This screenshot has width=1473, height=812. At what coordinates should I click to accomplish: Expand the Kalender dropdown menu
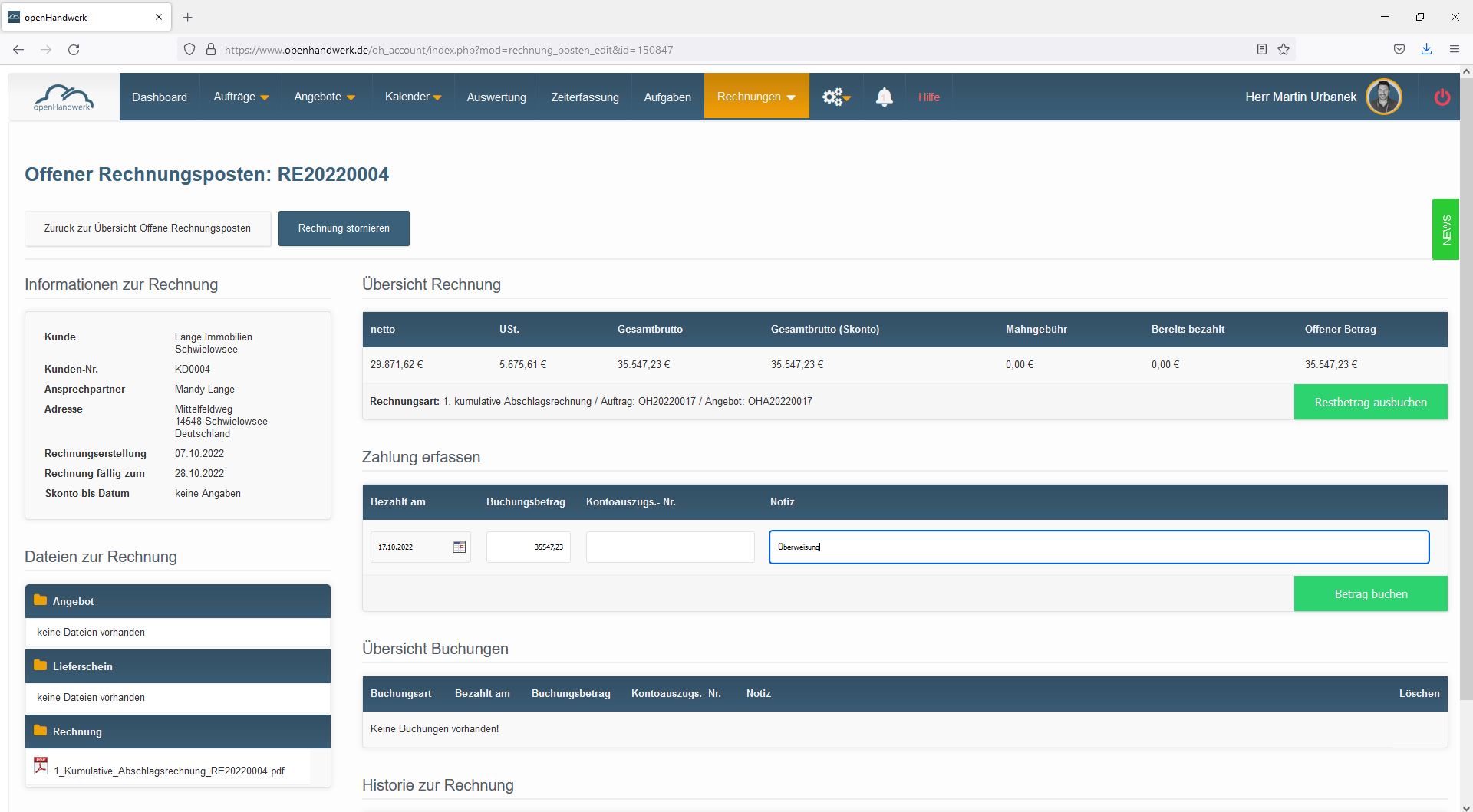pyautogui.click(x=413, y=97)
